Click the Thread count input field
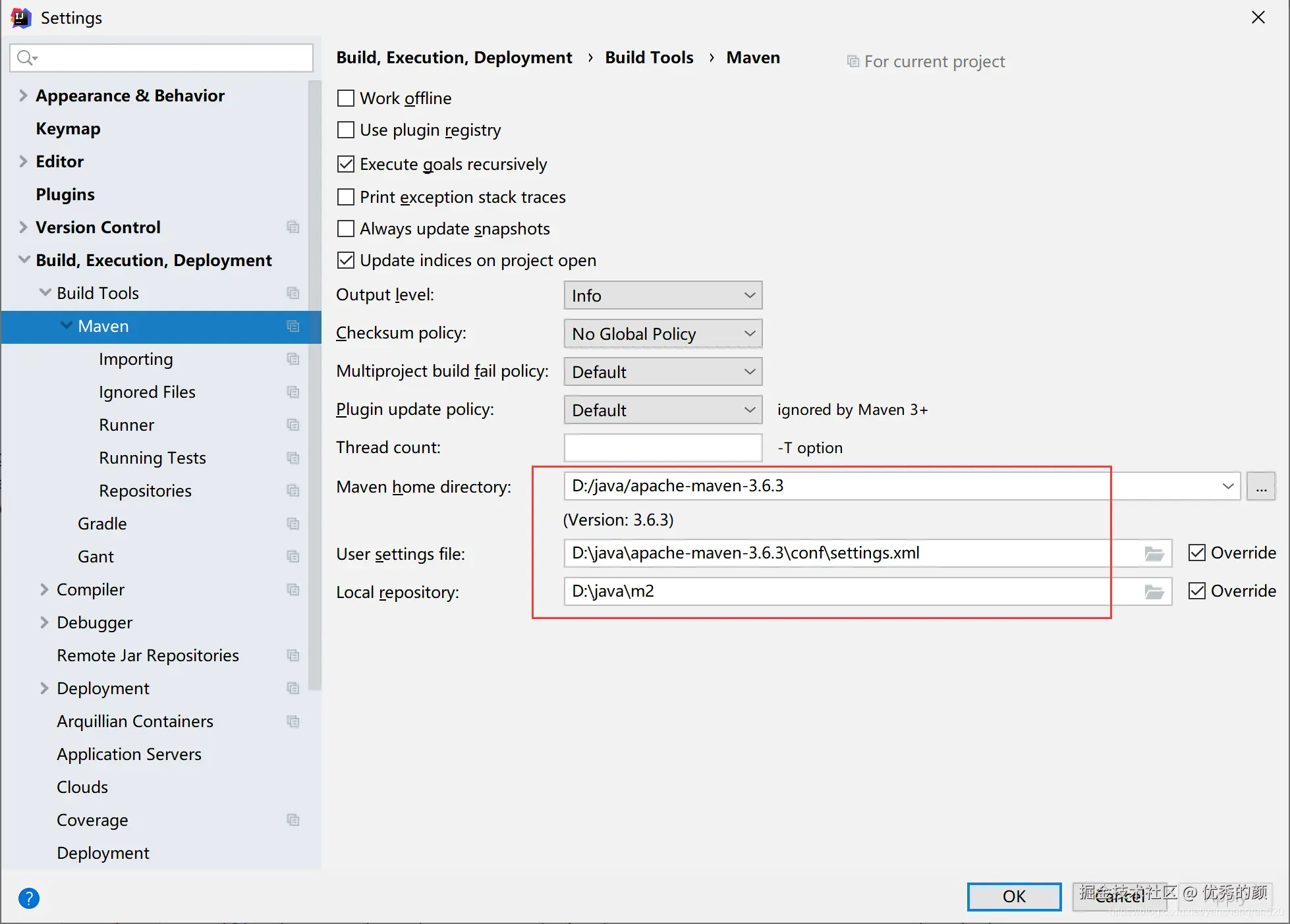Screen dimensions: 1290x924 (x=663, y=448)
